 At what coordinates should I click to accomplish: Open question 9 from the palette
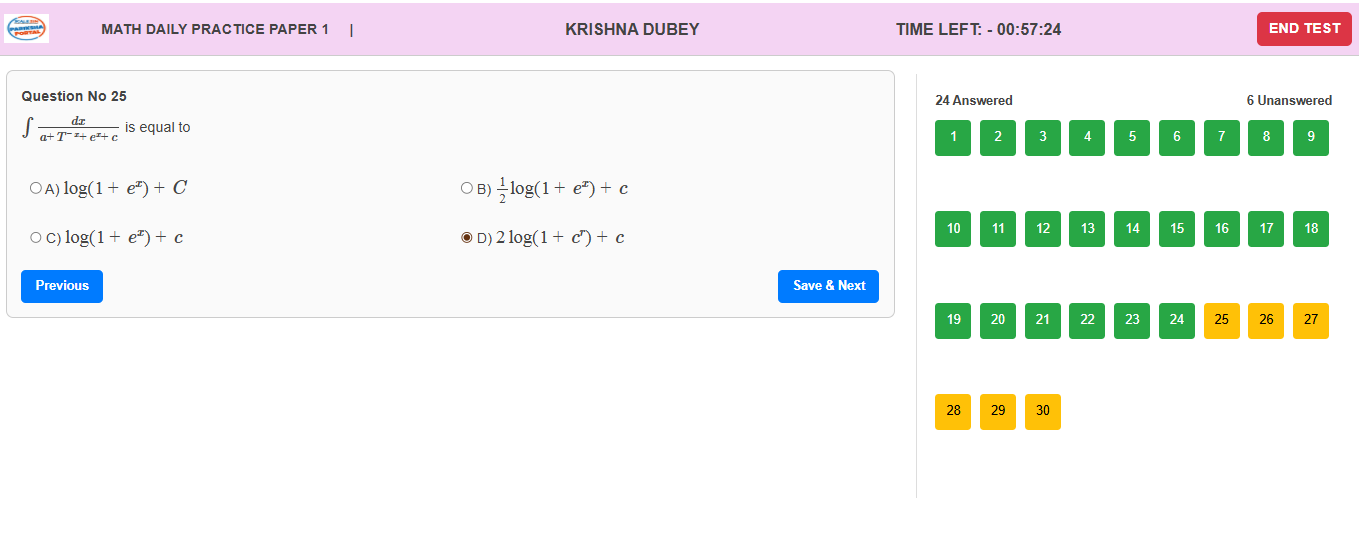[1311, 138]
